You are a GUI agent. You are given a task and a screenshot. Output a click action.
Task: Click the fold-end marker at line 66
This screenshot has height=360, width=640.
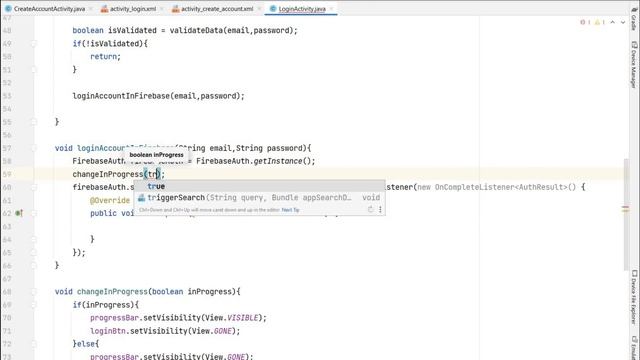point(34,265)
